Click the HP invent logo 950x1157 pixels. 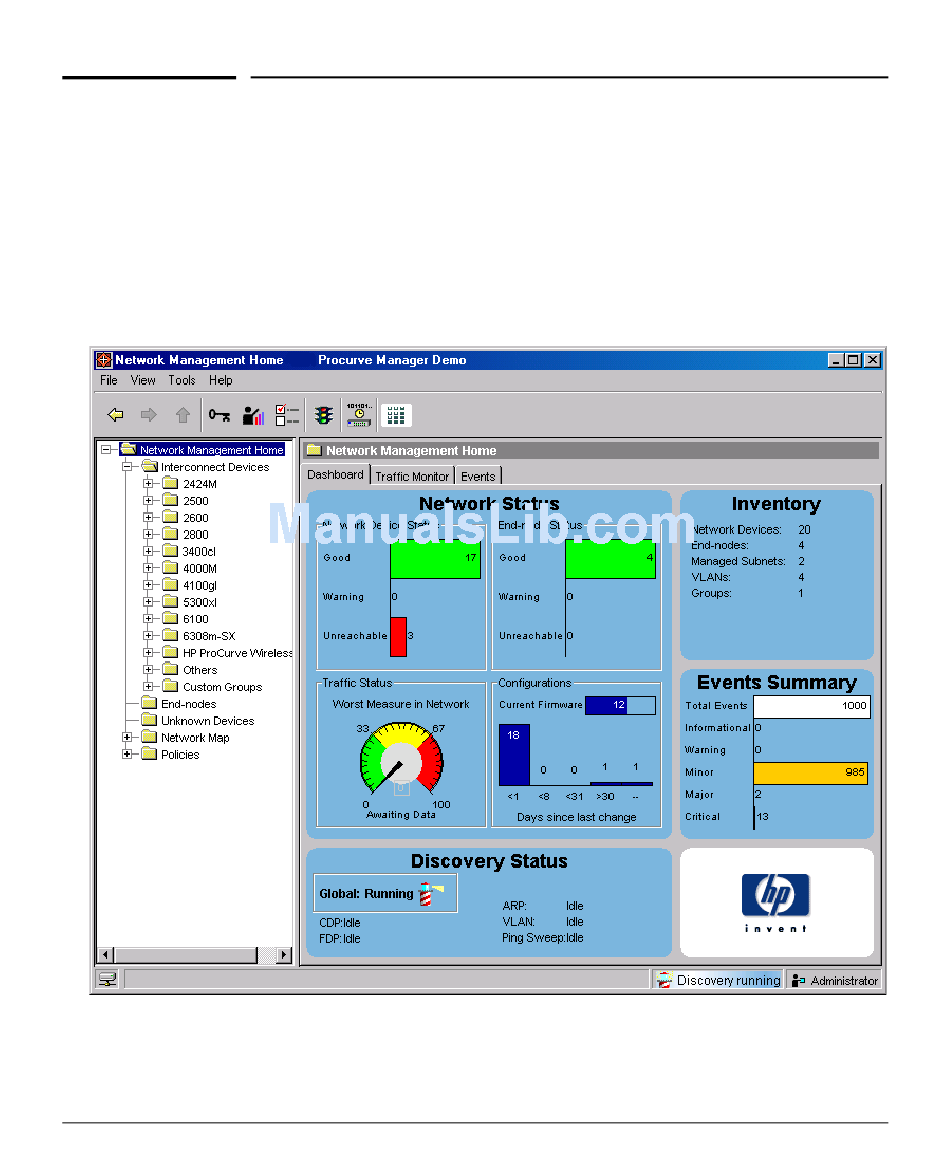775,902
